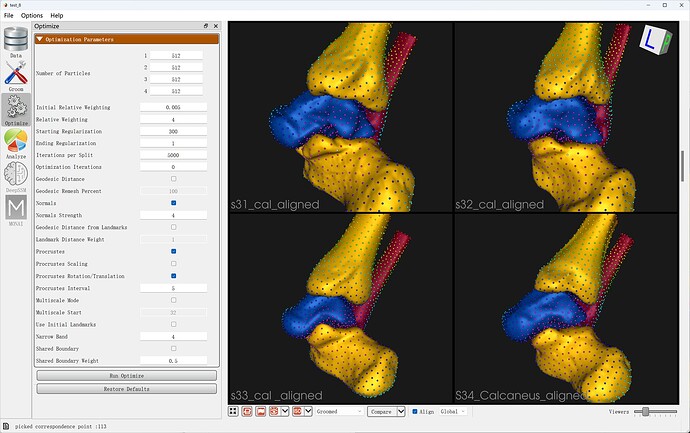Open the Analyze module
Viewport: 690px width, 433px height.
coord(16,143)
